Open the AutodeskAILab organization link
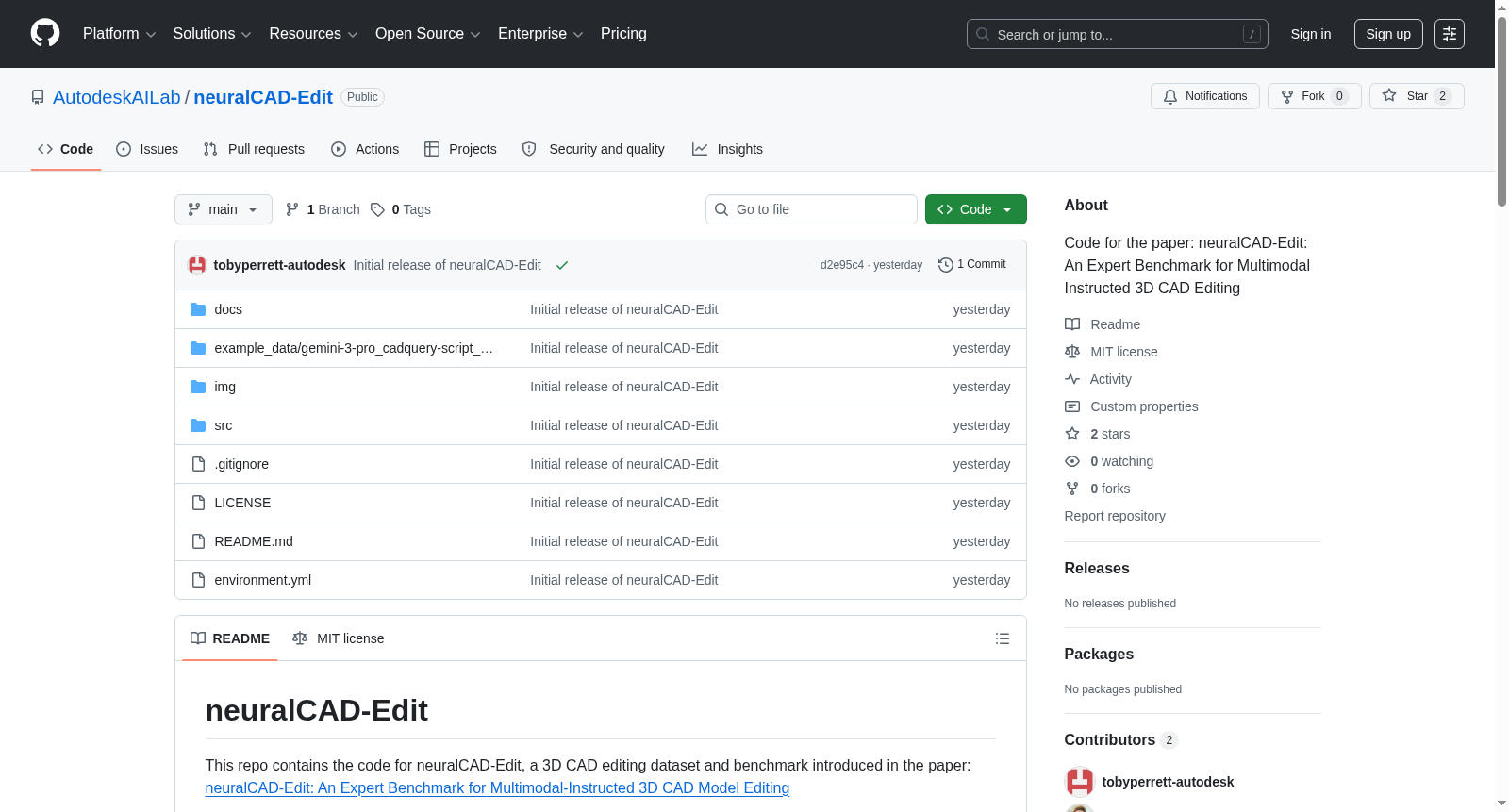 tap(117, 97)
